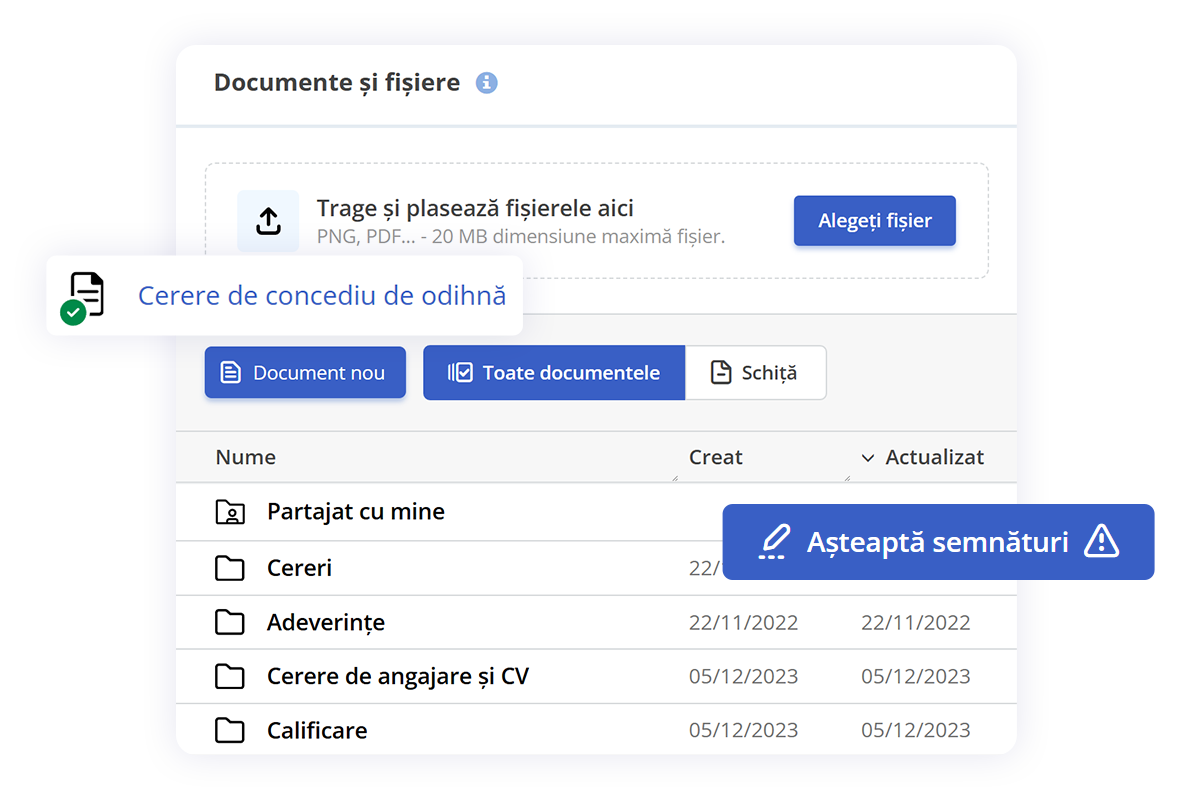This screenshot has height=800, width=1200.
Task: Switch to the Schiță tab
Action: tap(756, 373)
